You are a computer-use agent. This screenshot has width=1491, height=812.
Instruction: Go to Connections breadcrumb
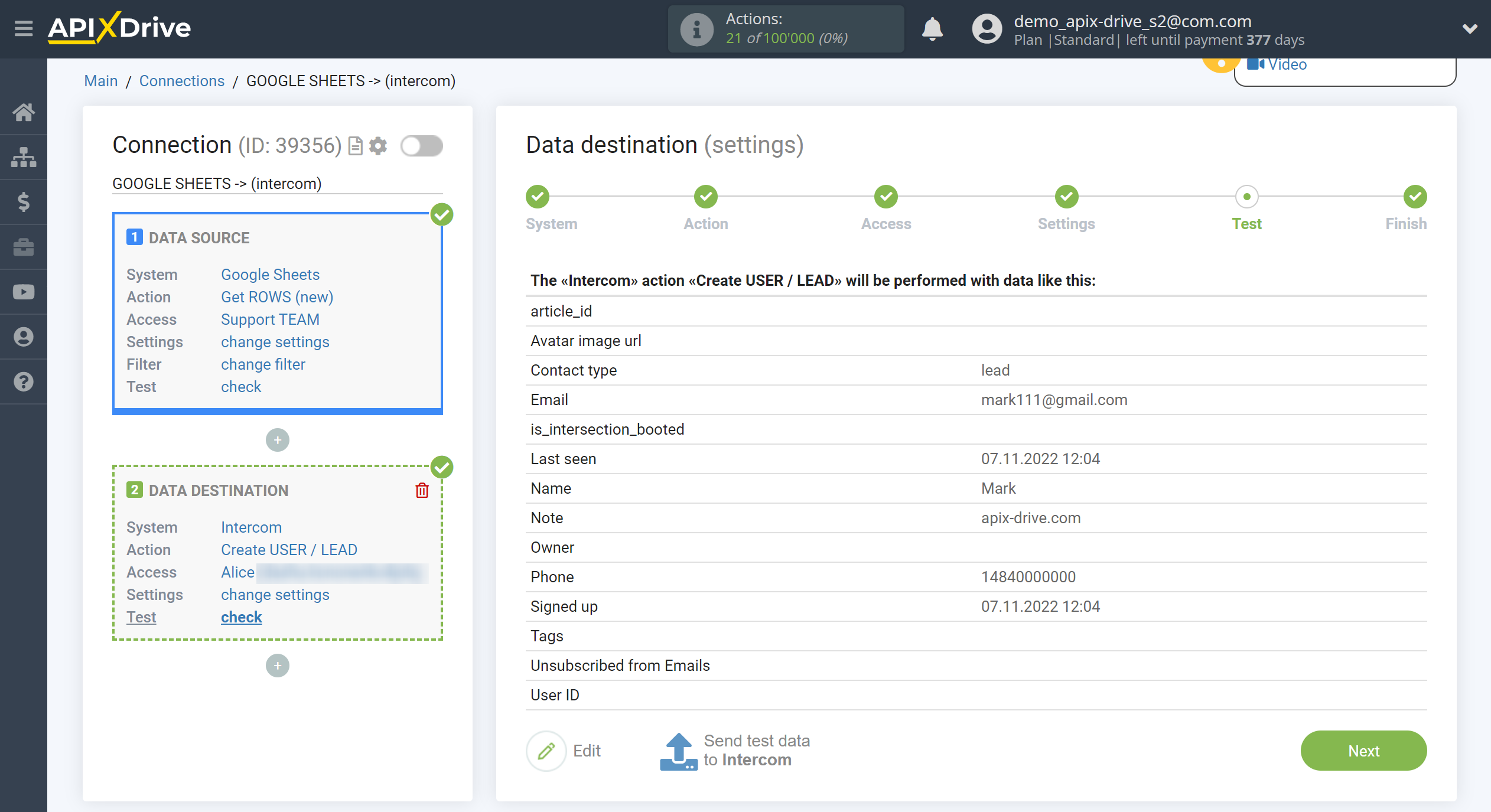(x=182, y=81)
